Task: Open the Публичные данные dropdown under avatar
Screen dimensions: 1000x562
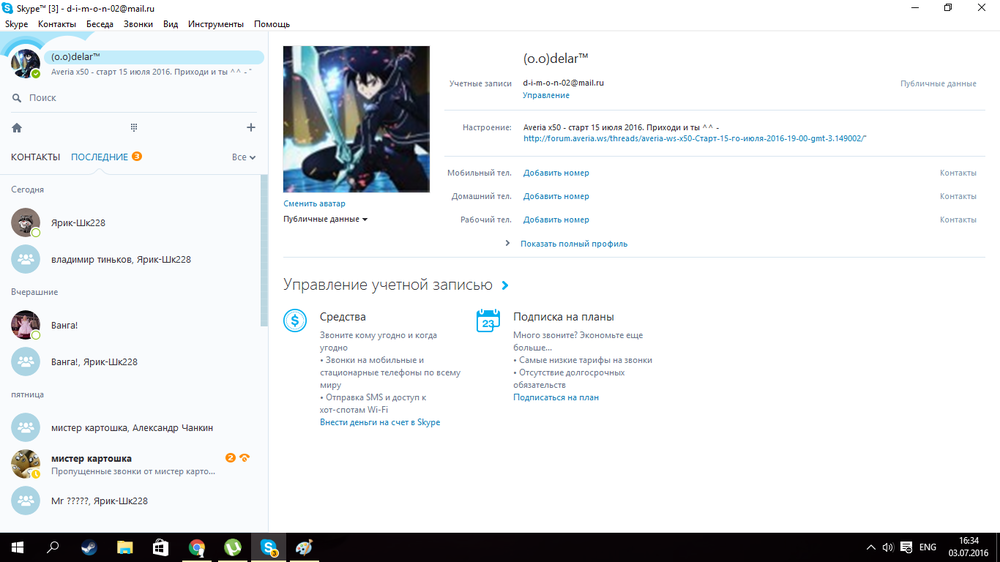Action: [x=325, y=219]
